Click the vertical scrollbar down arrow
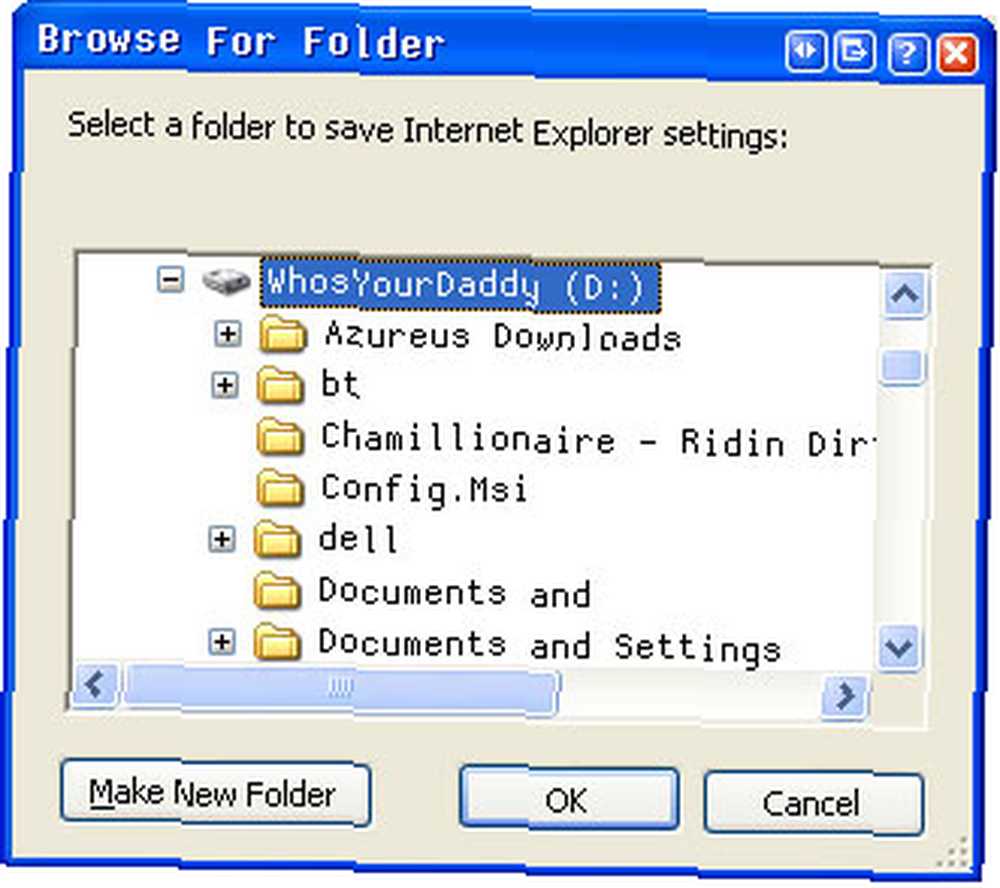The width and height of the screenshot is (1000, 888). 899,648
